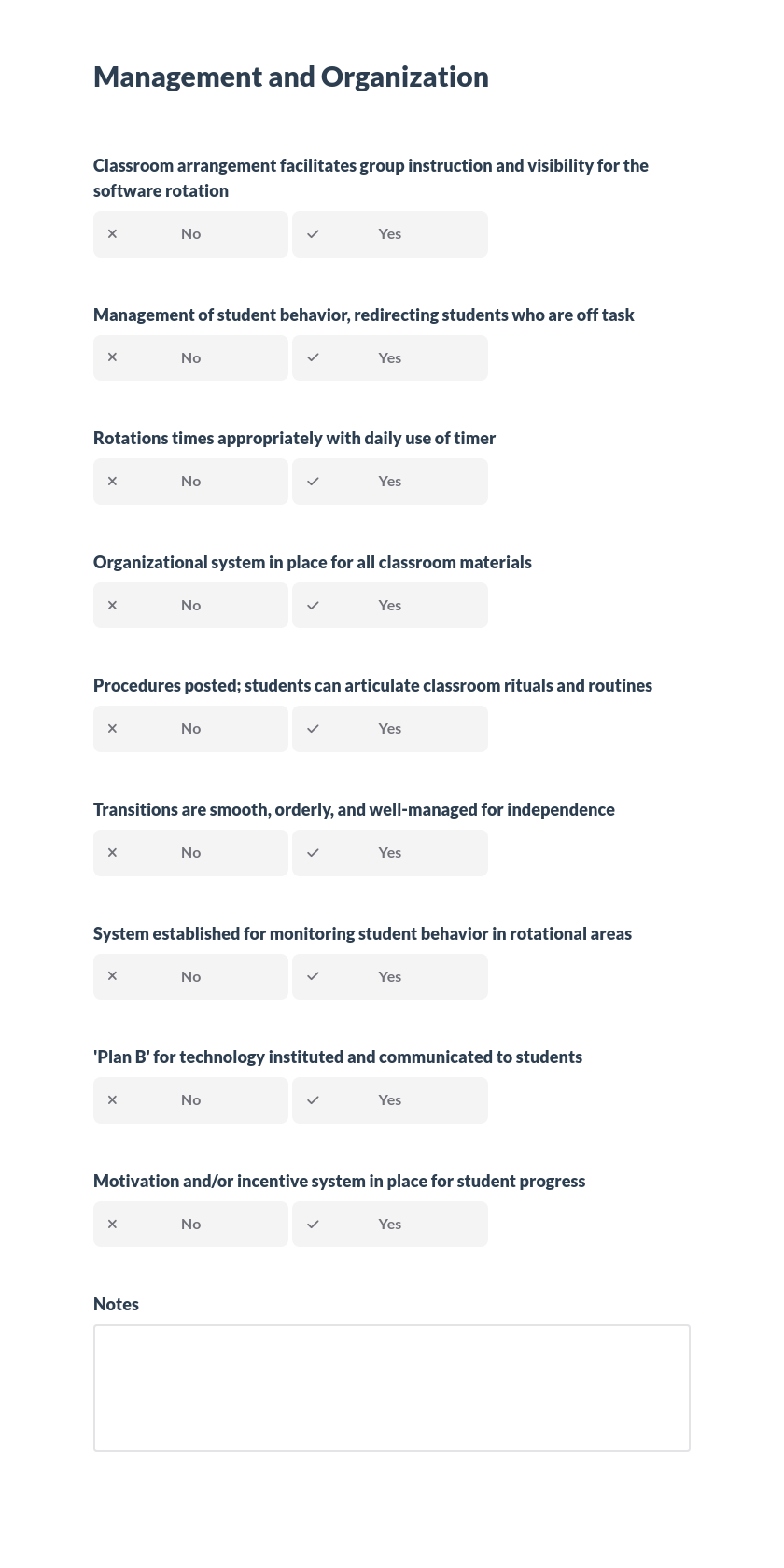The height and width of the screenshot is (1568, 784).
Task: Select 'Yes' for smooth and orderly transitions
Action: pos(389,852)
